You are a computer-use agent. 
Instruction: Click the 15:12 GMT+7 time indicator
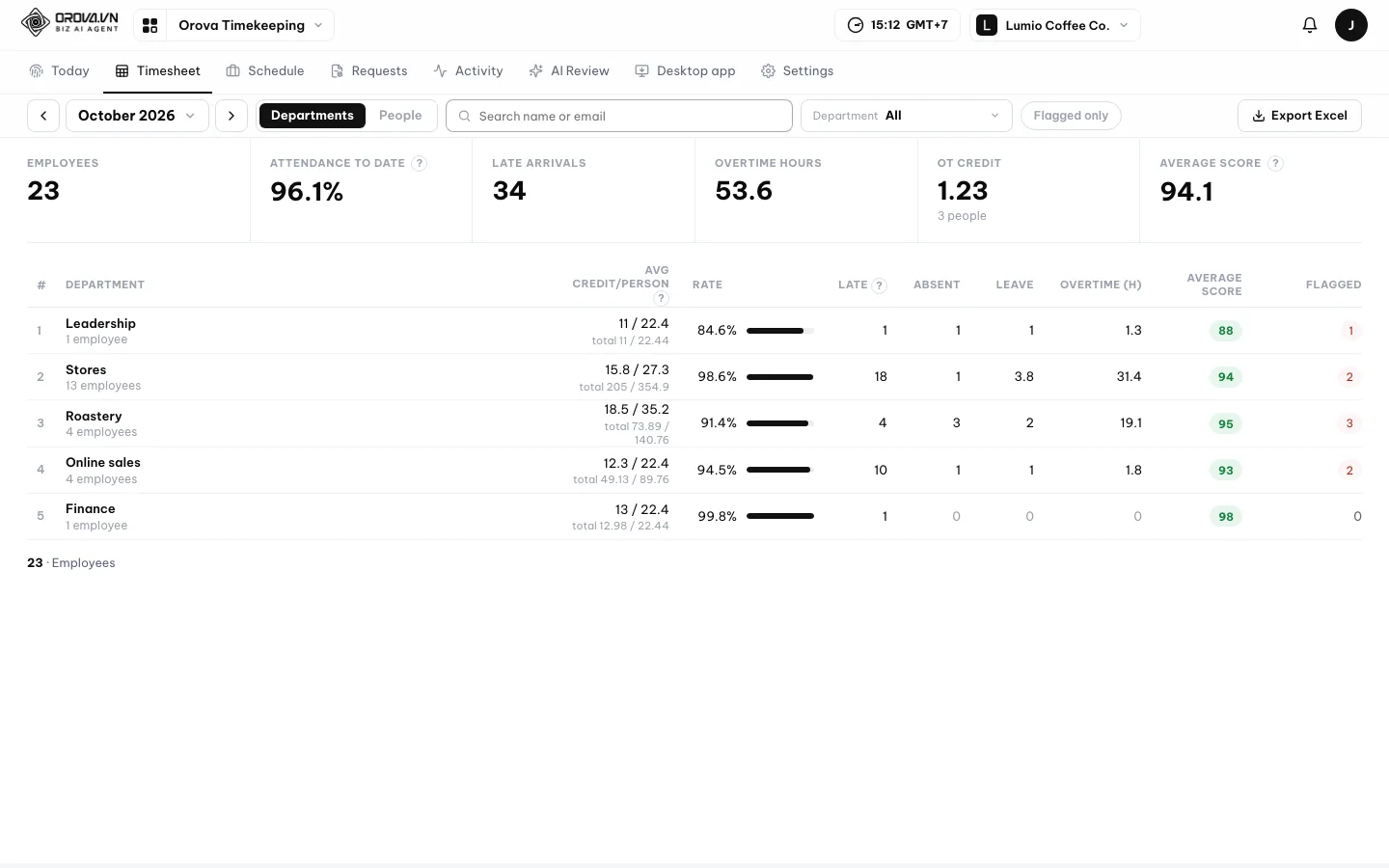(897, 25)
